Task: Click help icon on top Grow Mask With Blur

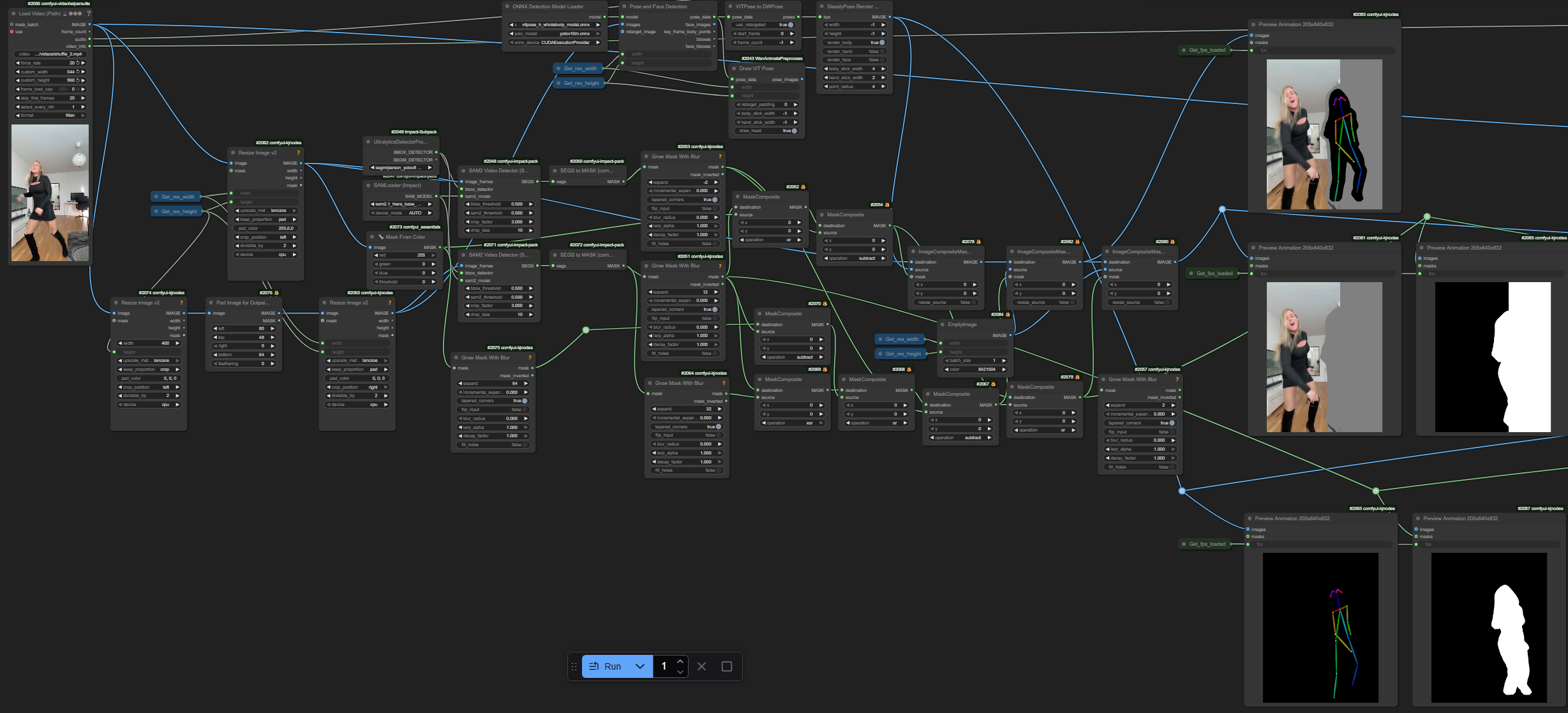Action: (x=720, y=156)
